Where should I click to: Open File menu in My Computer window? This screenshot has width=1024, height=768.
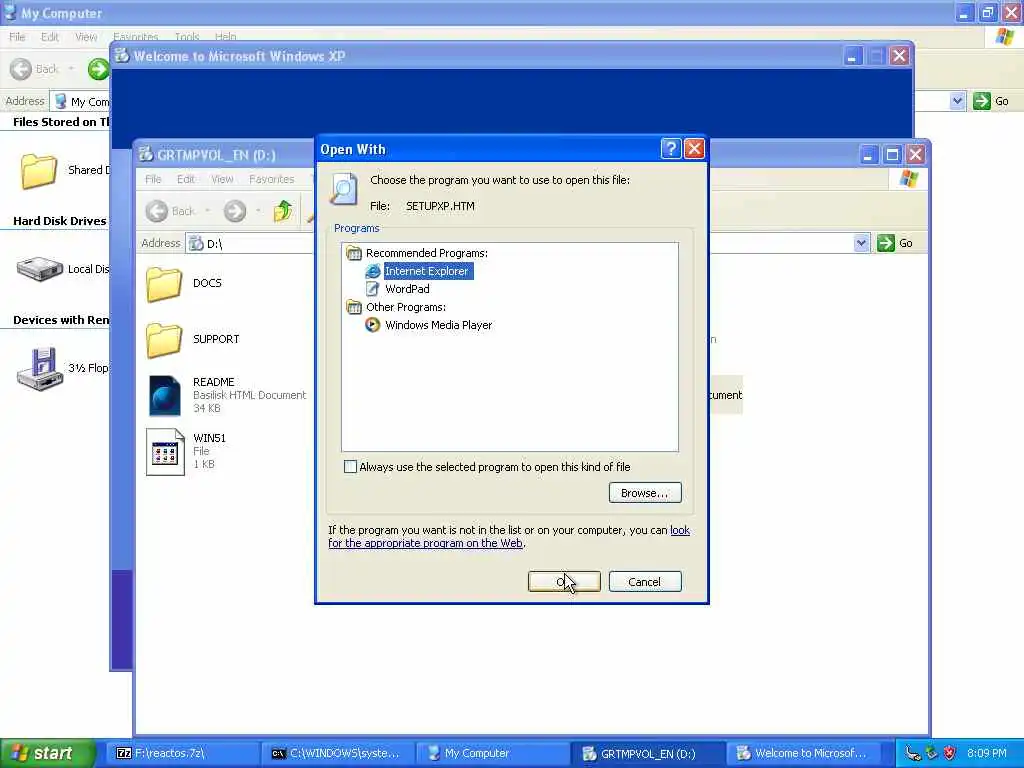coord(17,37)
